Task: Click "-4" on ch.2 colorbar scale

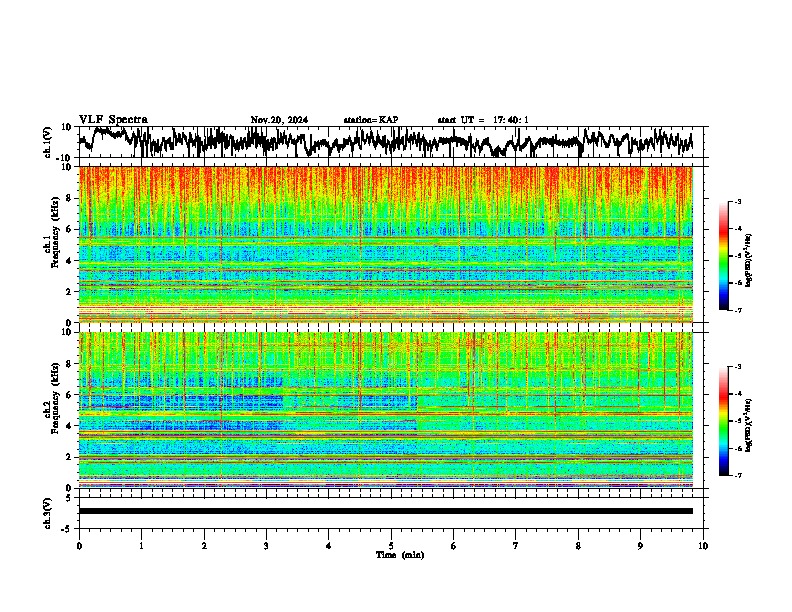Action: point(737,394)
